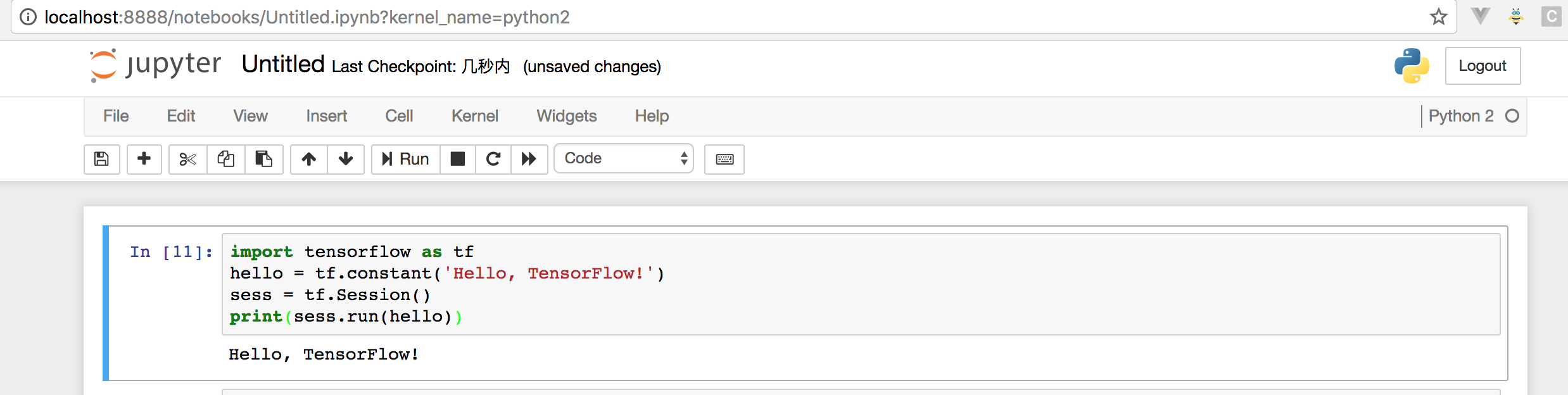
Task: Cut selected cell with the scissors icon
Action: [187, 159]
